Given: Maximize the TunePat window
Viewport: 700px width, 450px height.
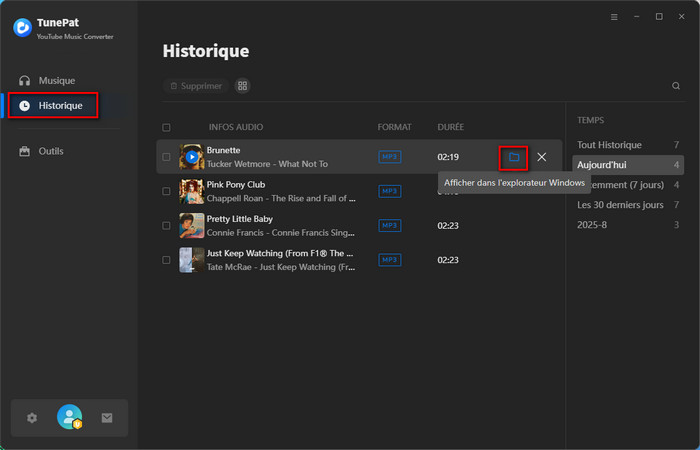Looking at the screenshot, I should pos(659,17).
